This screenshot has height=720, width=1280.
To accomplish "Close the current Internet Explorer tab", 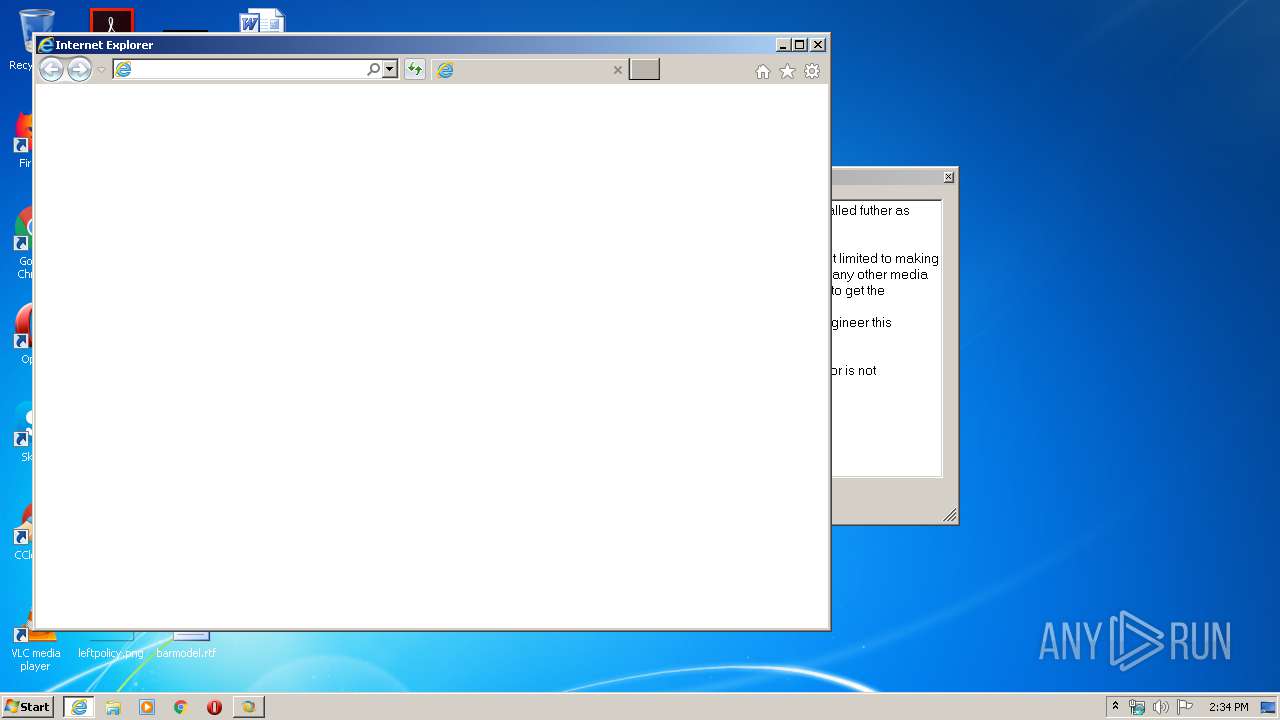I will 618,70.
